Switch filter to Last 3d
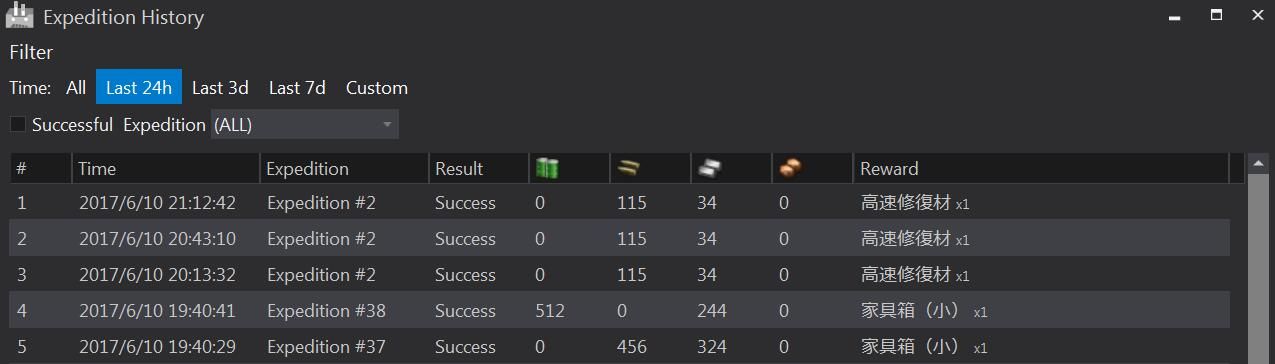The image size is (1275, 364). tap(220, 88)
